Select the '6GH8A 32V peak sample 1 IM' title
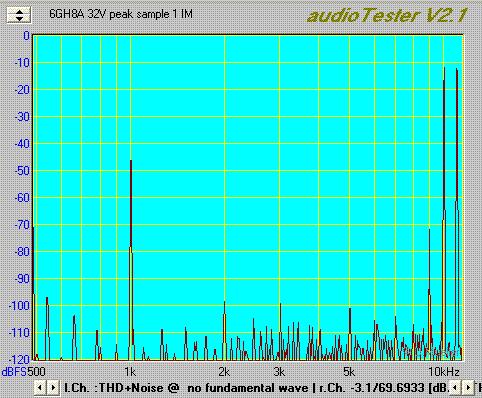The height and width of the screenshot is (398, 482). pyautogui.click(x=121, y=14)
